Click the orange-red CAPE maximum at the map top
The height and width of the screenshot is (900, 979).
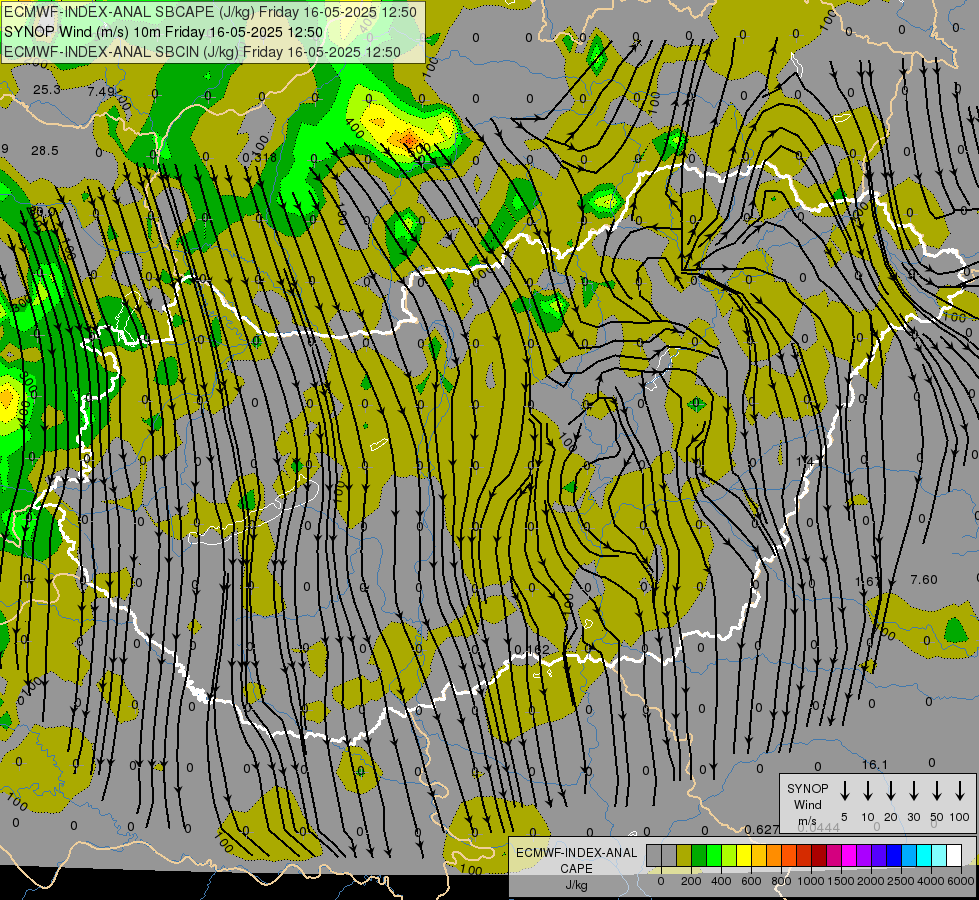[x=408, y=139]
